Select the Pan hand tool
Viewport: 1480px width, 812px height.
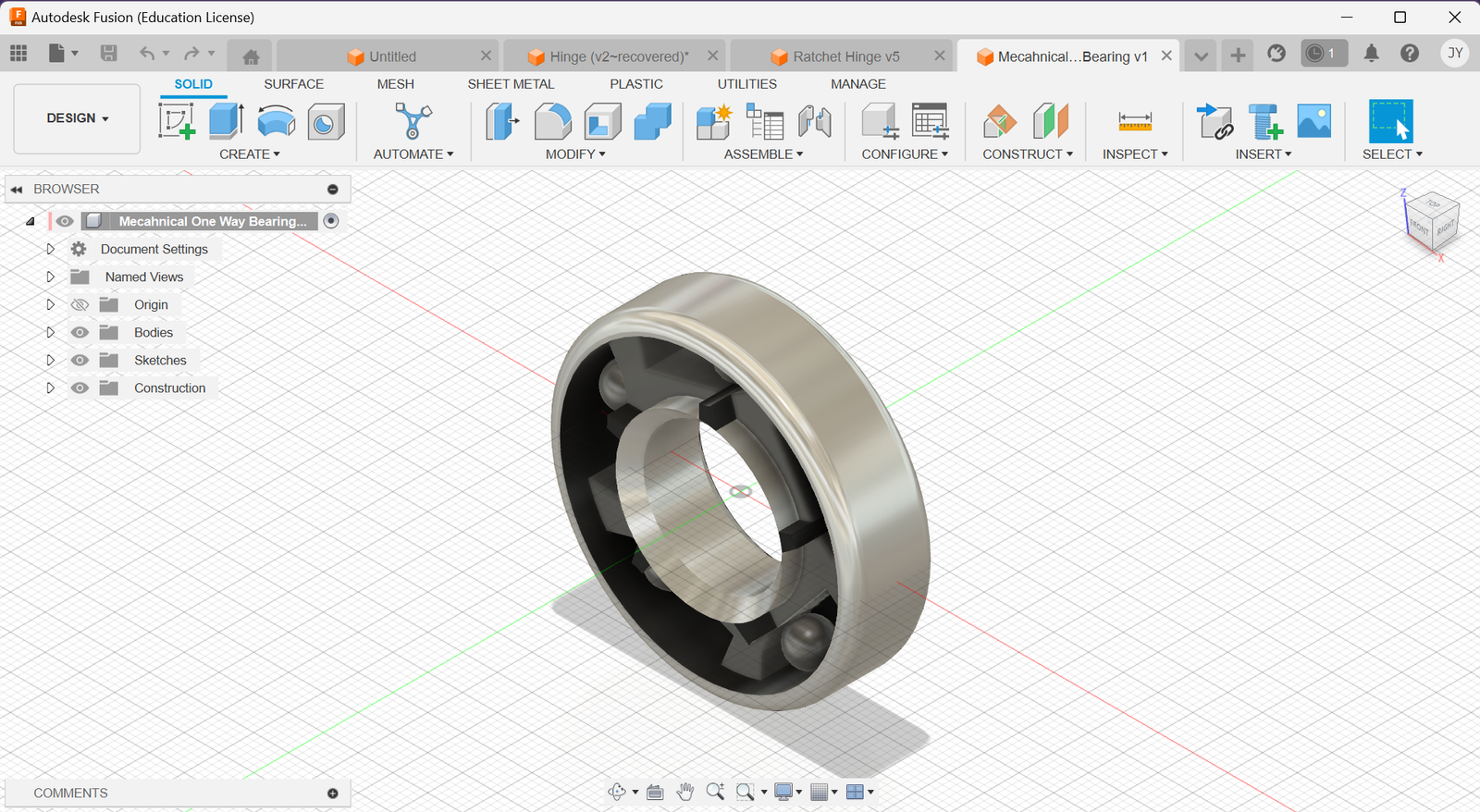pos(684,792)
